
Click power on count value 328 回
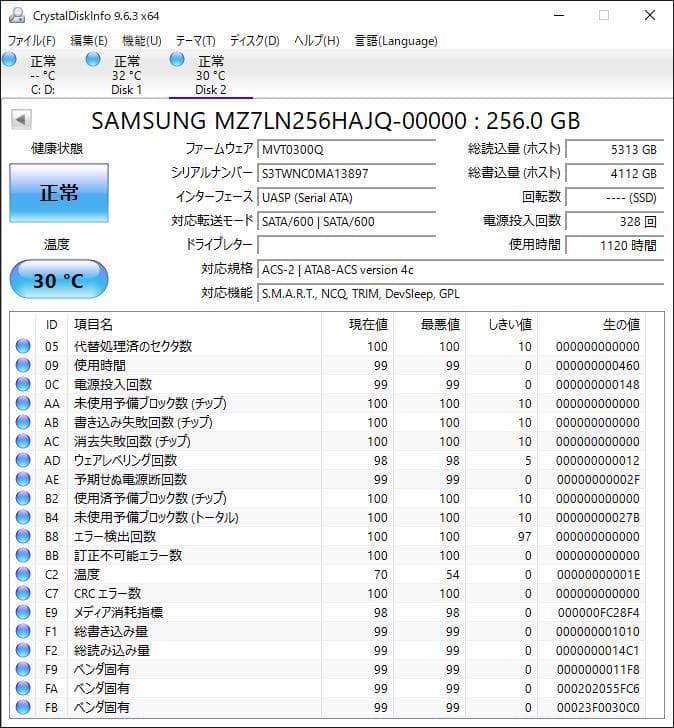615,221
